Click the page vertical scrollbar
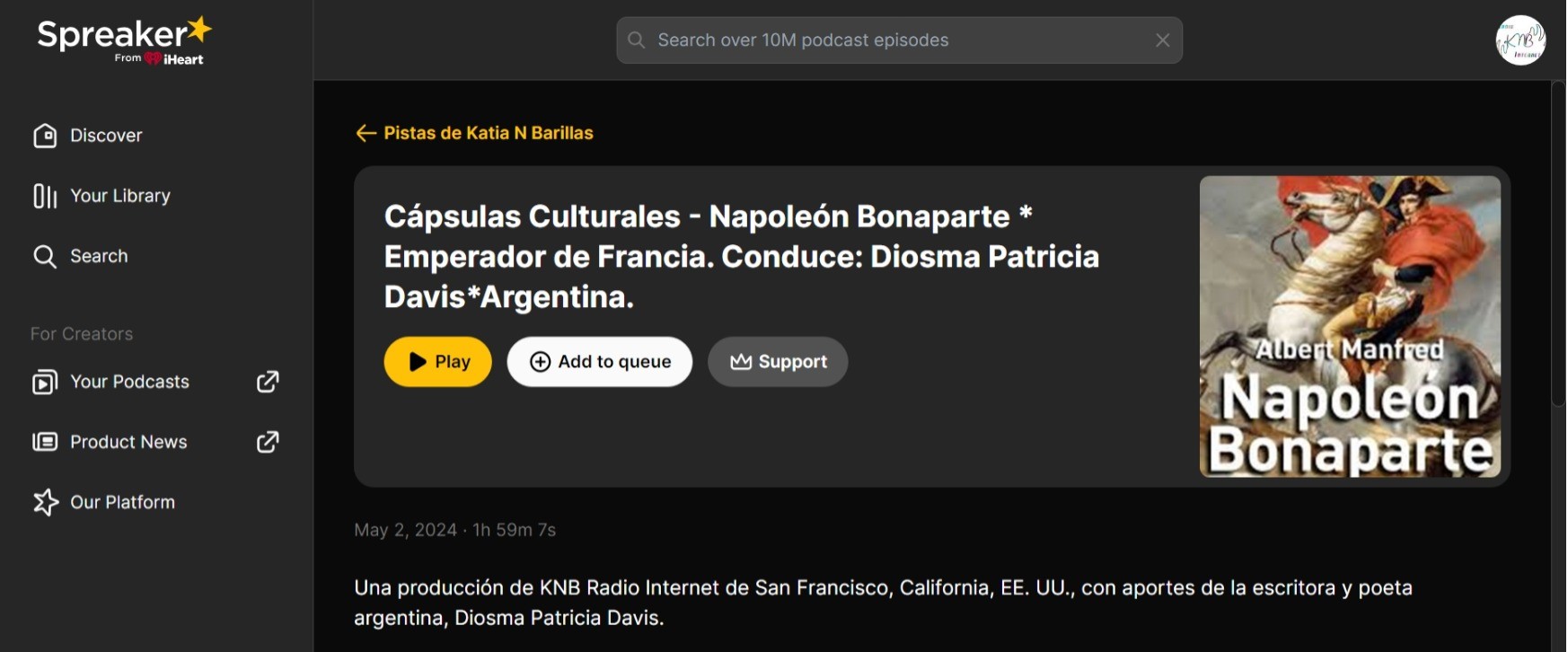The height and width of the screenshot is (652, 1568). (1558, 242)
